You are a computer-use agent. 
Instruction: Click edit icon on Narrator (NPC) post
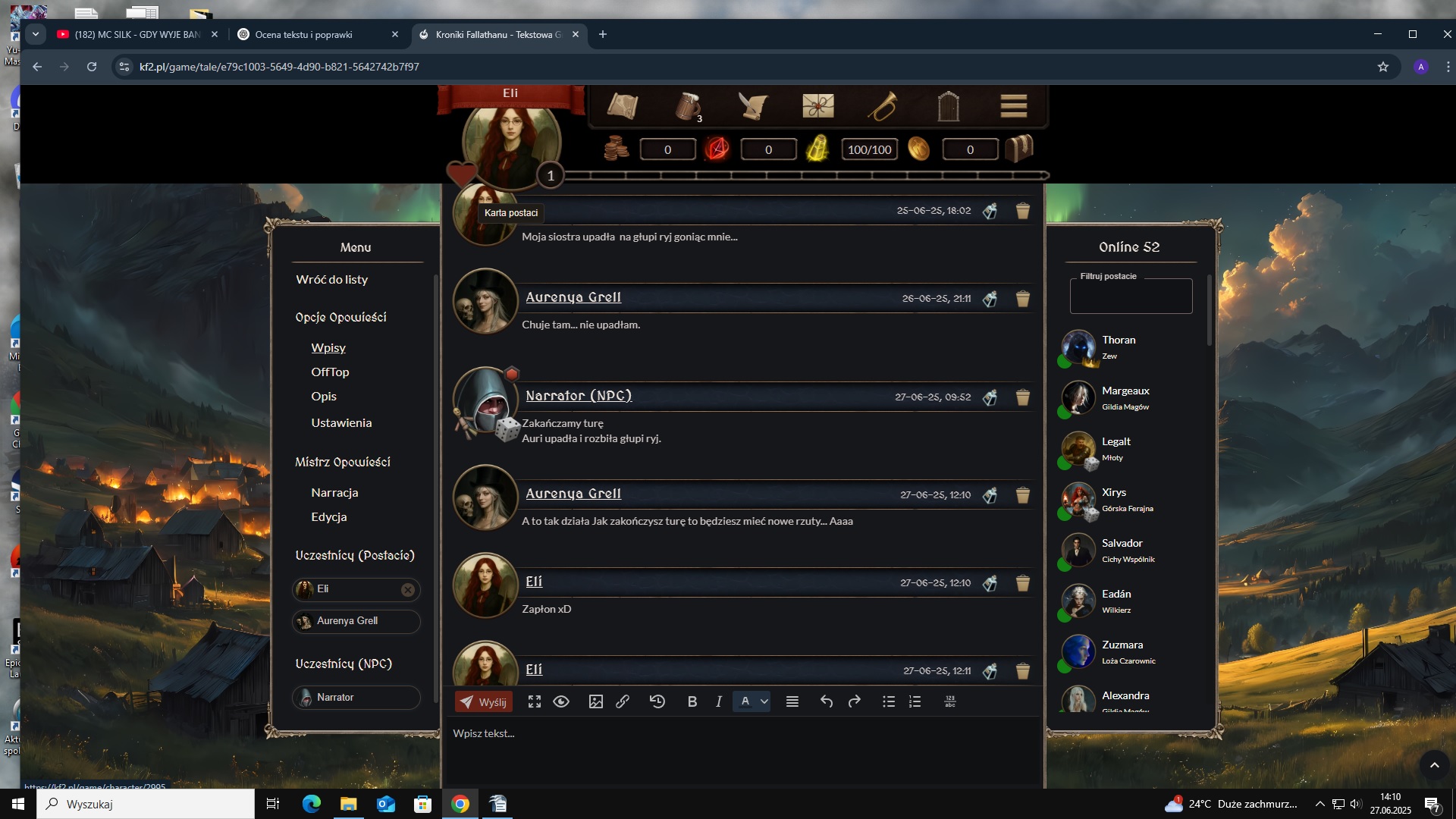pyautogui.click(x=990, y=397)
